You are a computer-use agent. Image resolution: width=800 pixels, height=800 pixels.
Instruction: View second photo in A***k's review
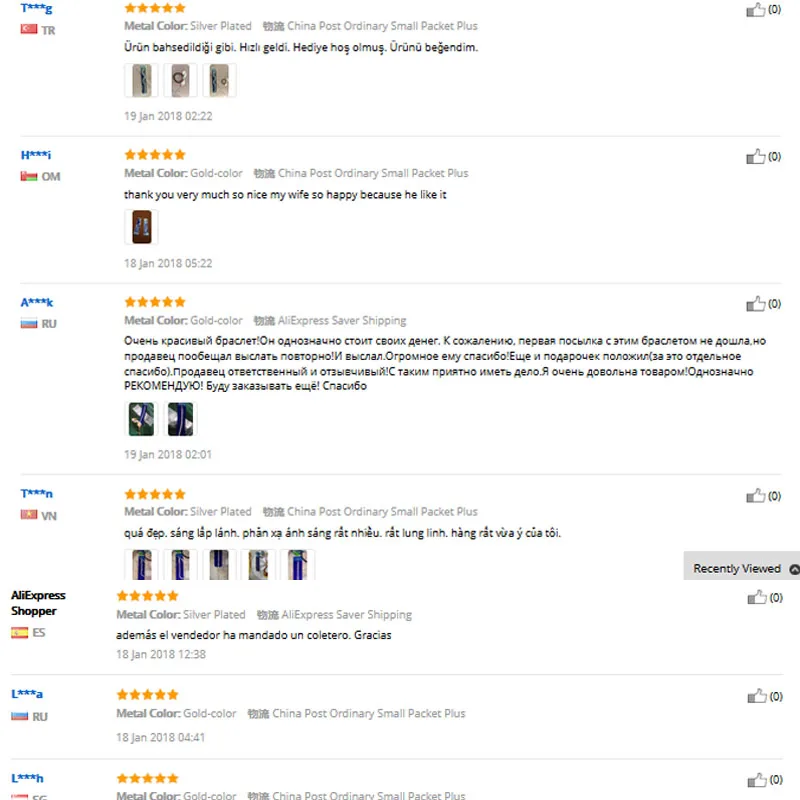[x=180, y=419]
